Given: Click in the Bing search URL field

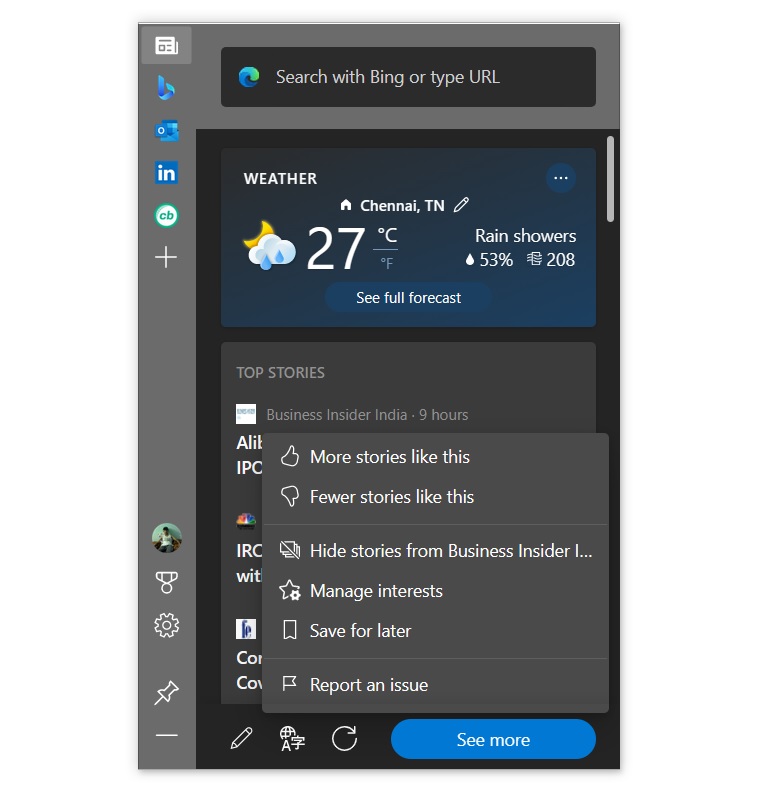Looking at the screenshot, I should 408,77.
